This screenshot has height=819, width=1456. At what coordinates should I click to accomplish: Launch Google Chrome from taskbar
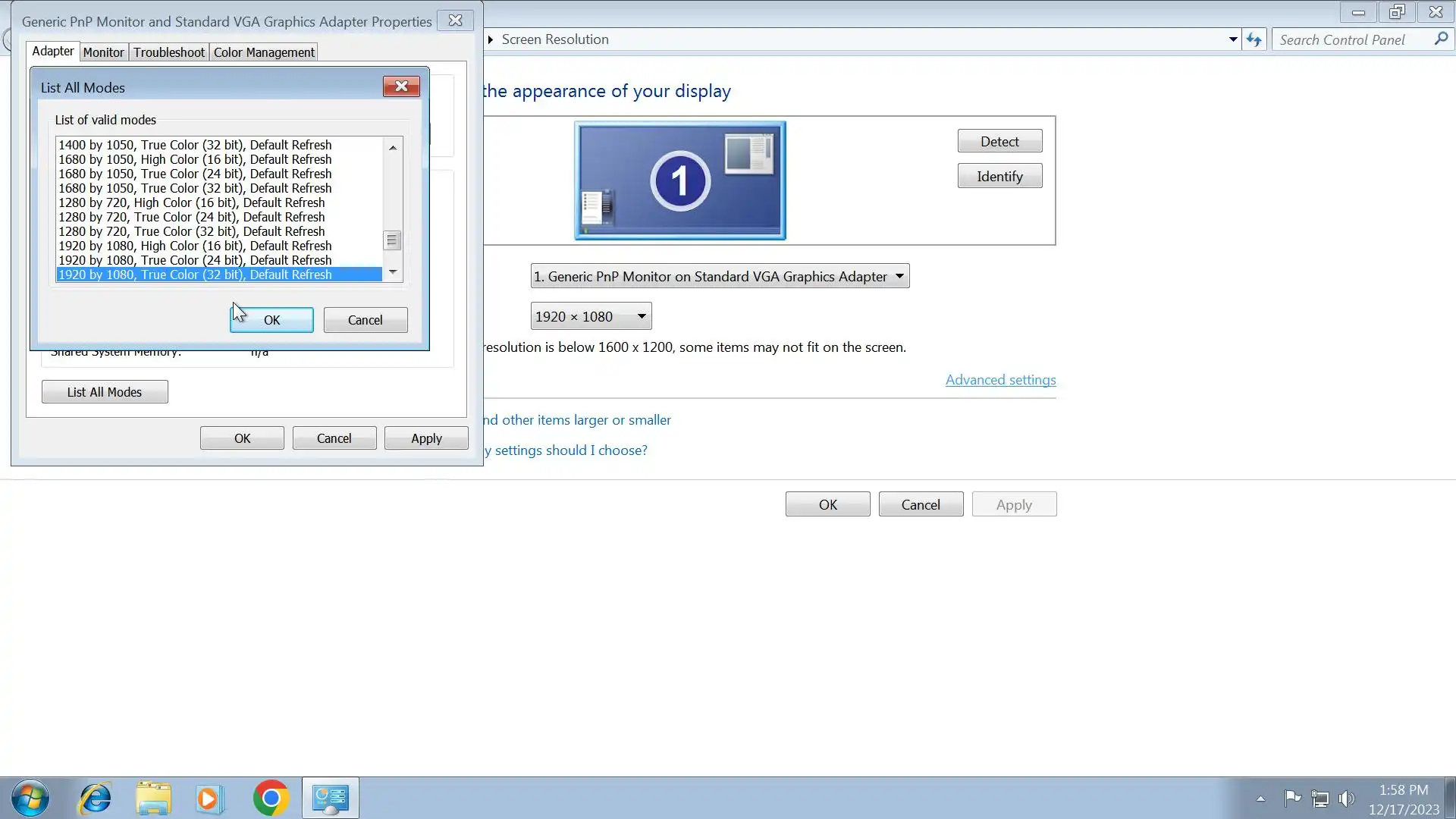pos(271,799)
